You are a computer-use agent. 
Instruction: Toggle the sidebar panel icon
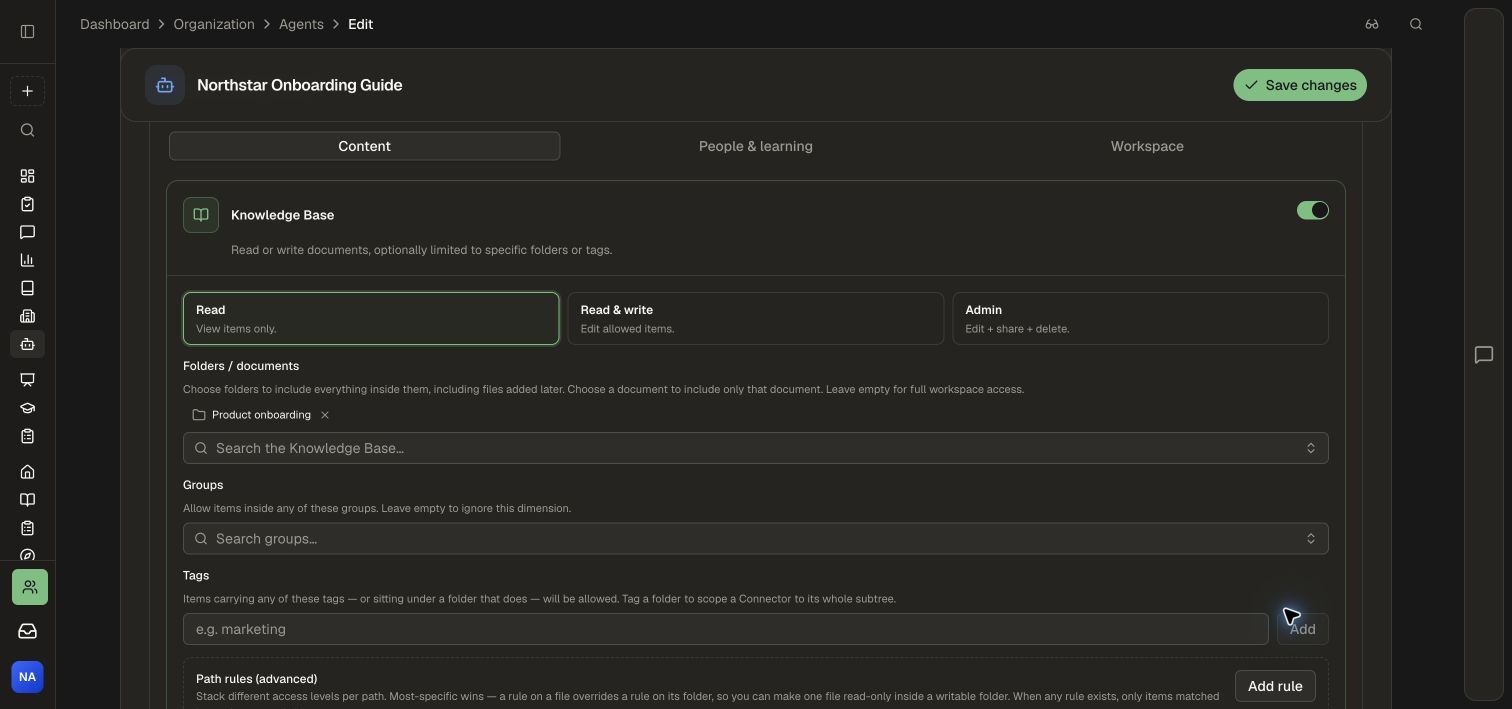[28, 31]
